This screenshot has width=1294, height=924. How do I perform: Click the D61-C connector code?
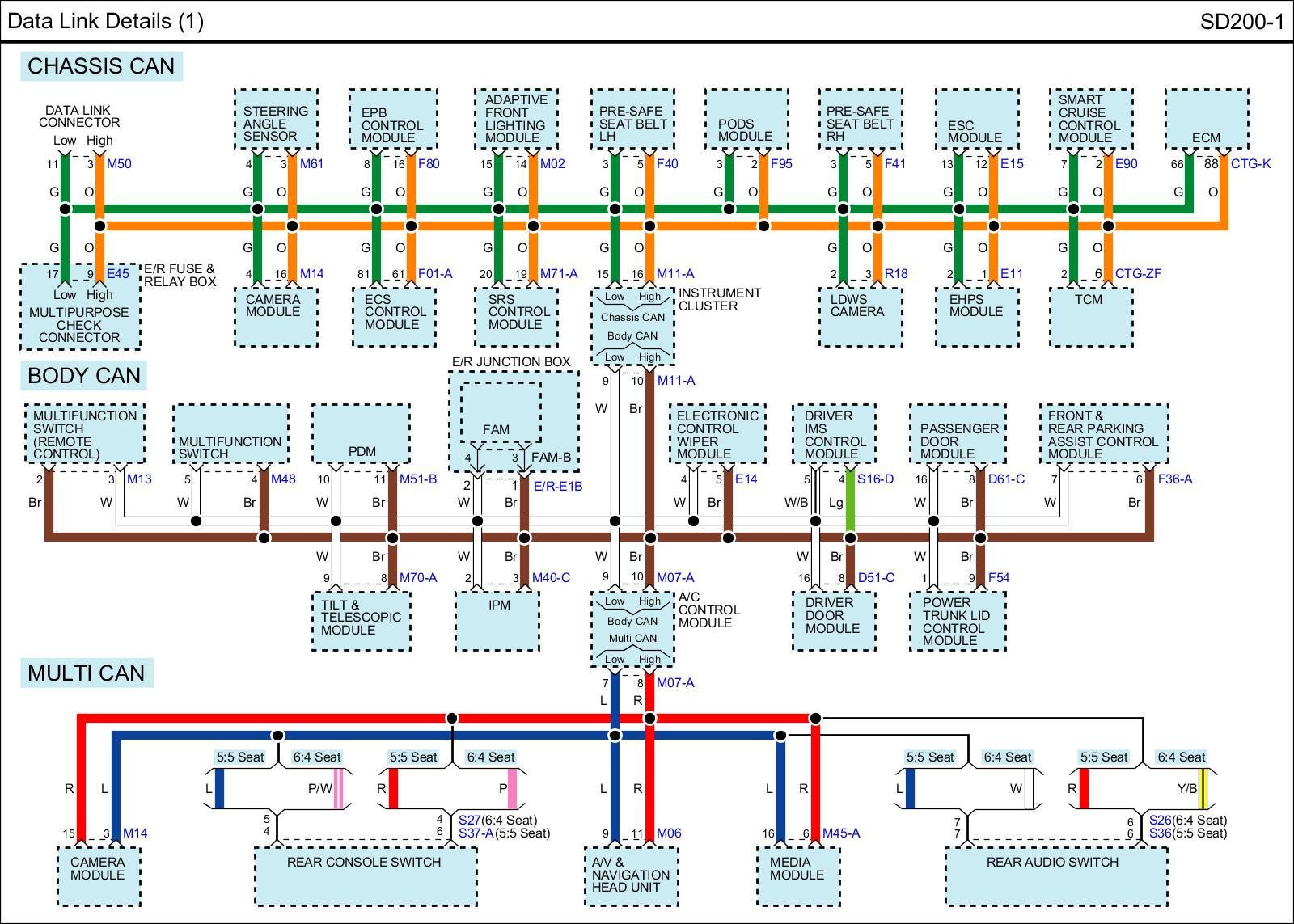[x=1006, y=479]
